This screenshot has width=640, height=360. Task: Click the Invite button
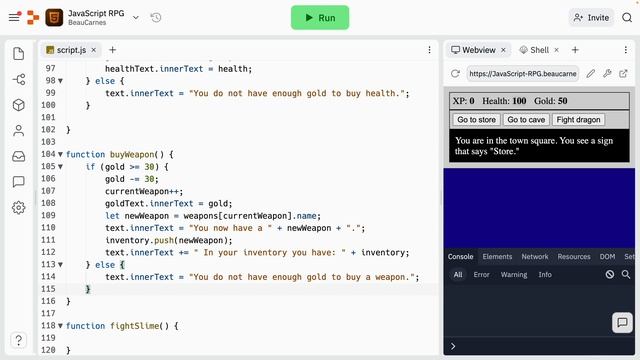point(591,18)
